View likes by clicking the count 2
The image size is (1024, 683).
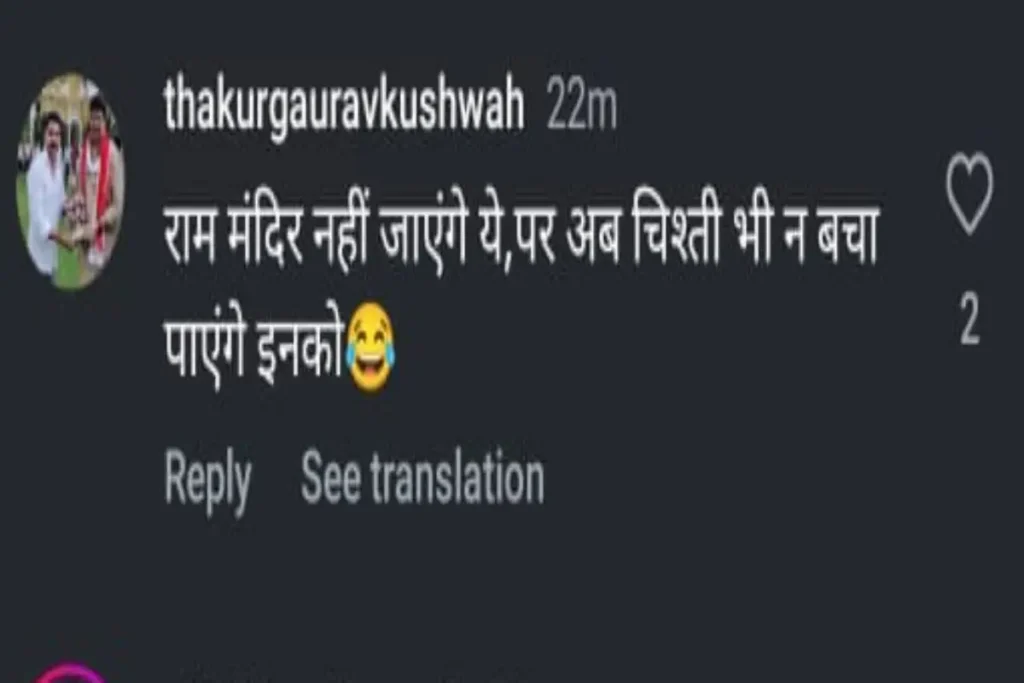point(970,319)
